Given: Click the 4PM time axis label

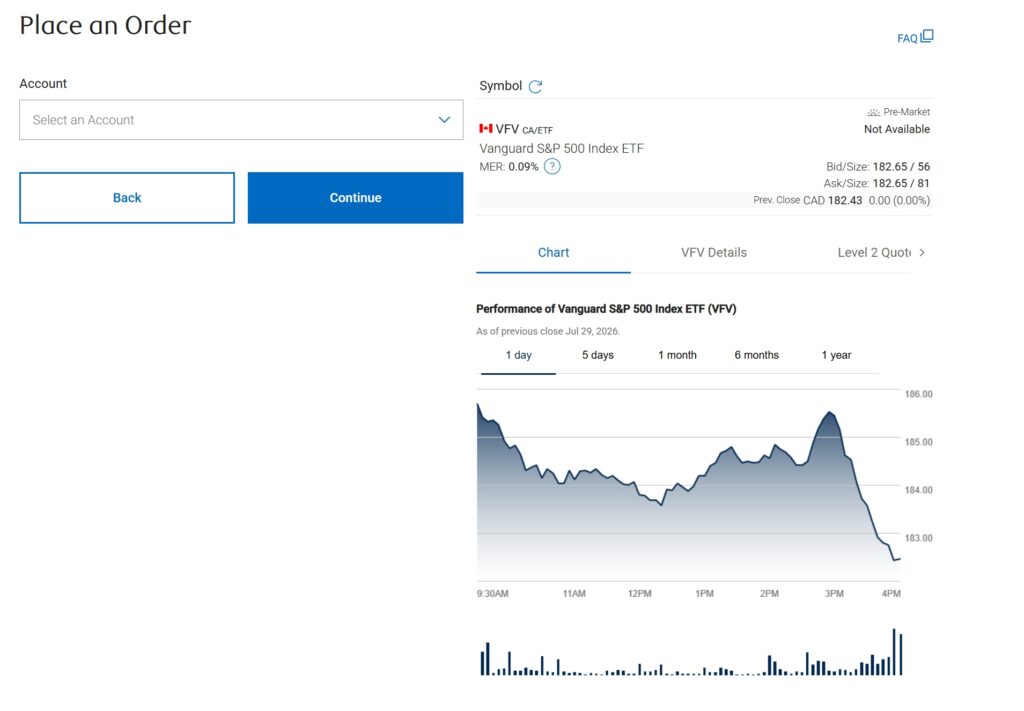Looking at the screenshot, I should click(x=891, y=593).
